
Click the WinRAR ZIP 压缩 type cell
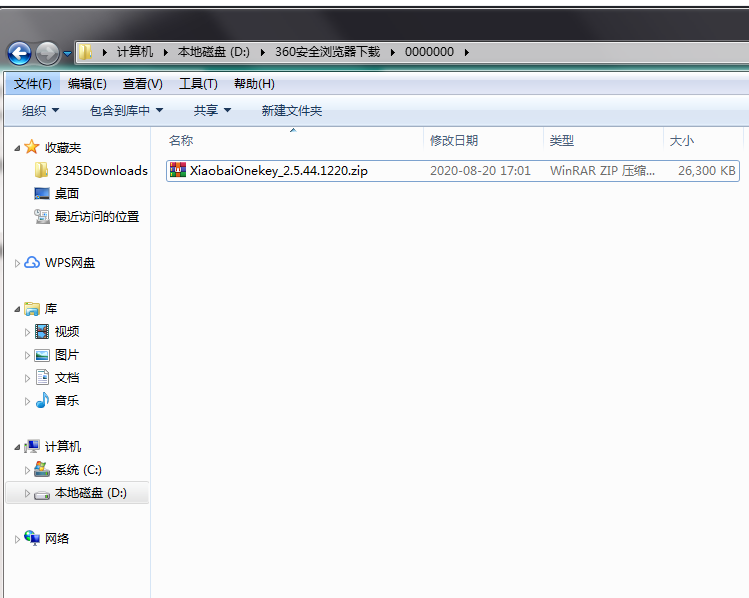(602, 171)
